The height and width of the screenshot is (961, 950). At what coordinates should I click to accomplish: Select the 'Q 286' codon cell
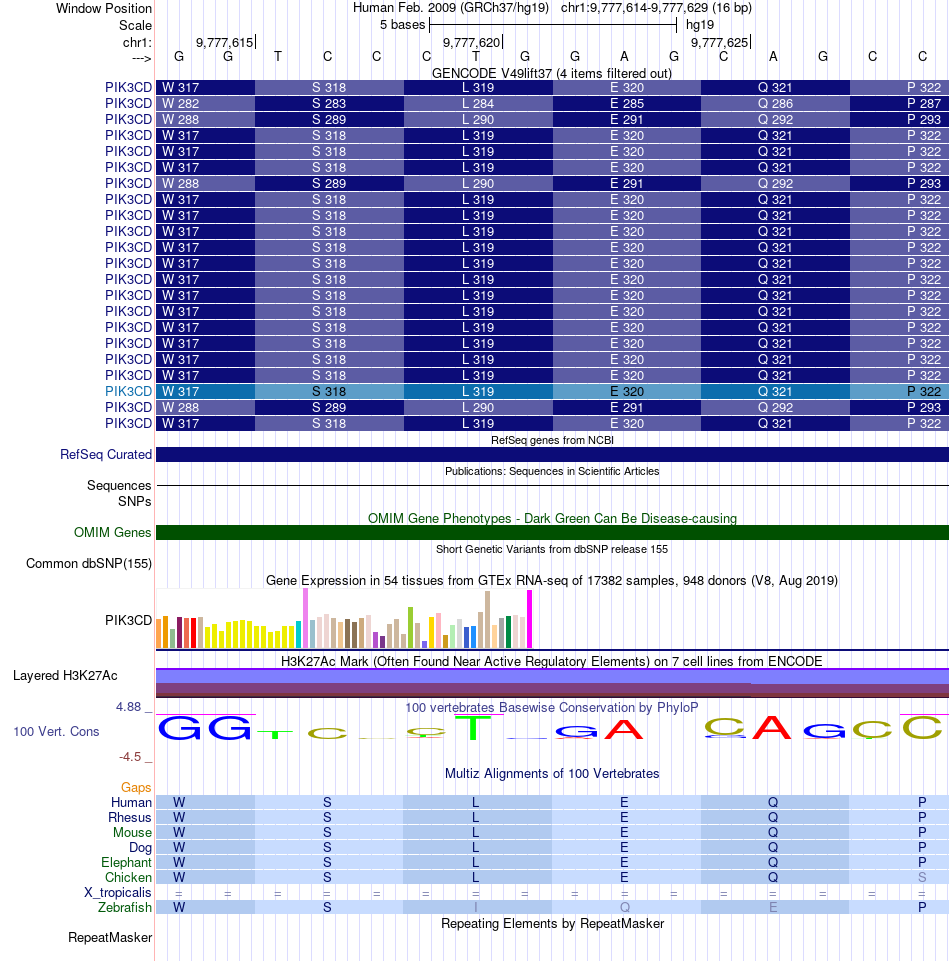coord(775,104)
